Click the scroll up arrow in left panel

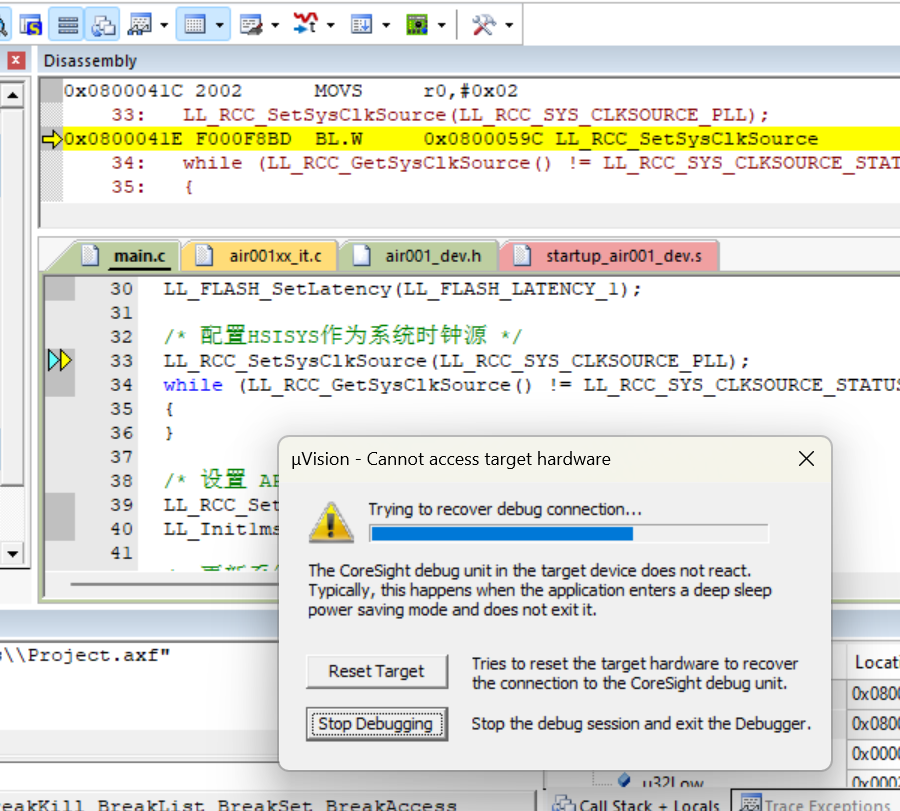[13, 95]
